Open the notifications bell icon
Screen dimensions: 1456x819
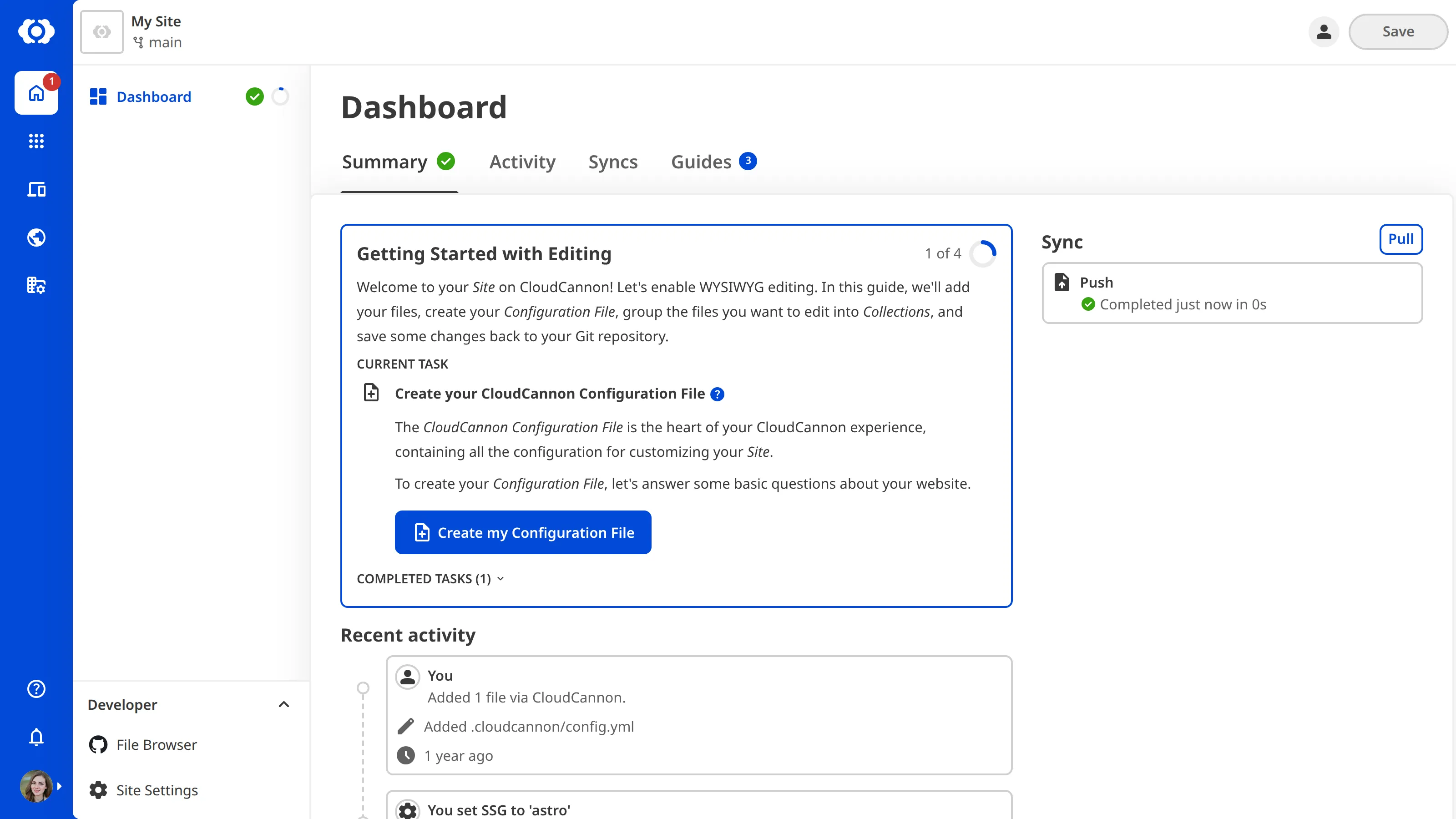point(36,737)
